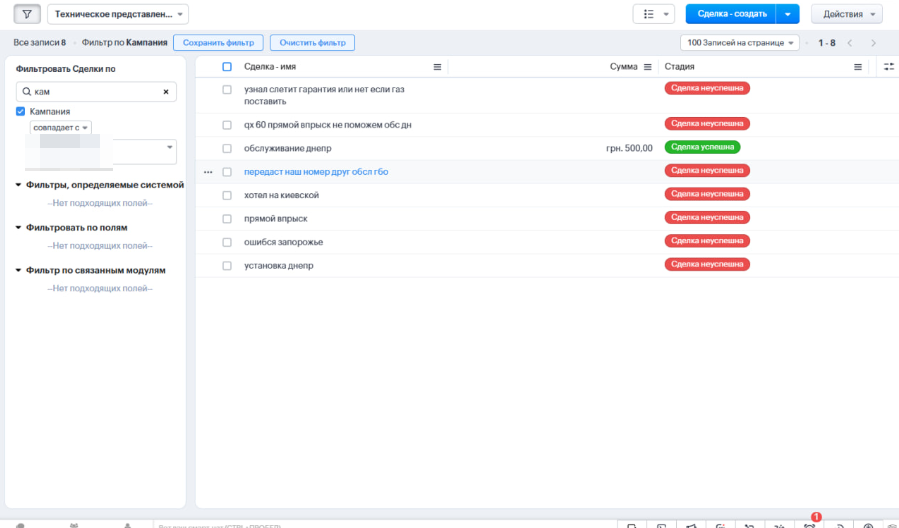Select checkbox for обслуживание днепр deal
The image size is (899, 528).
(227, 148)
